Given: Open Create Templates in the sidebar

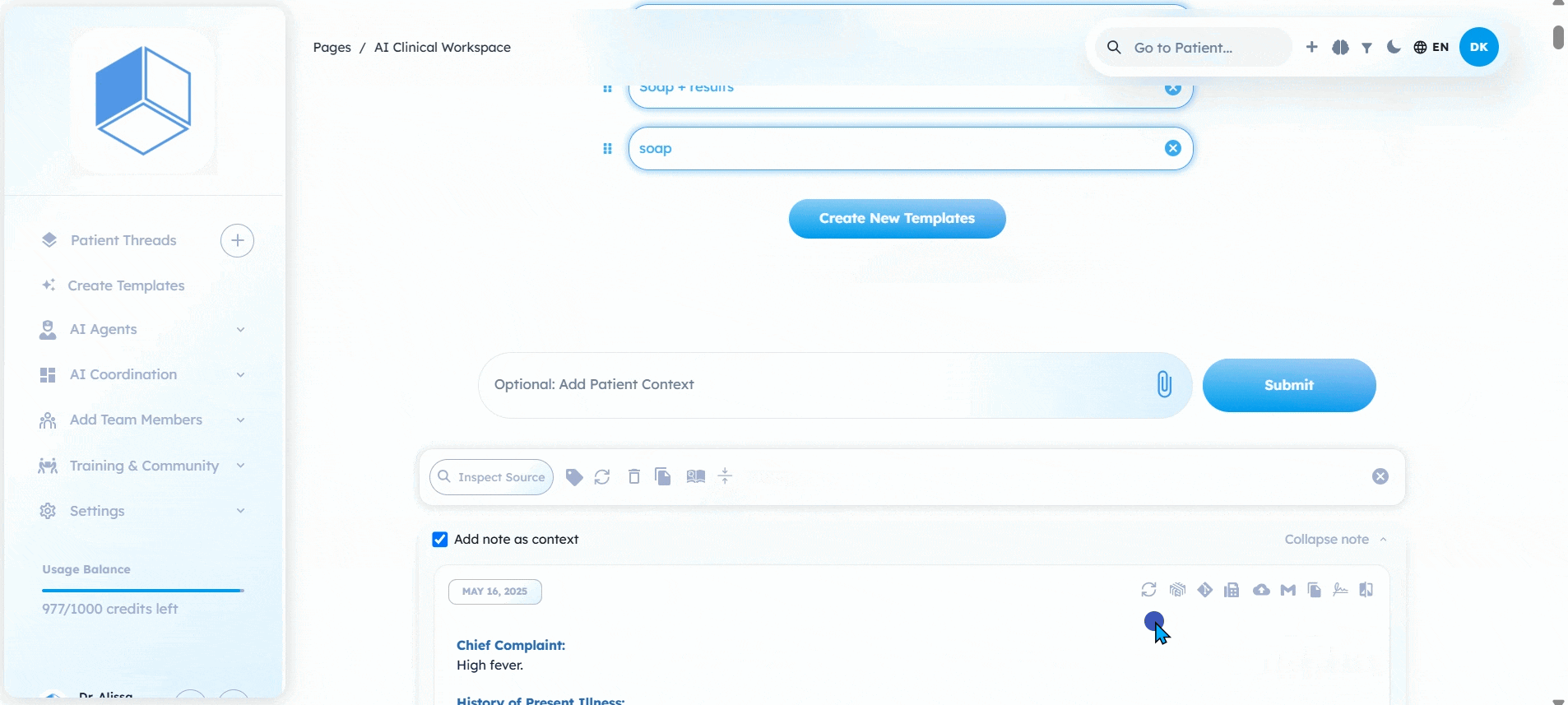Looking at the screenshot, I should tap(126, 285).
